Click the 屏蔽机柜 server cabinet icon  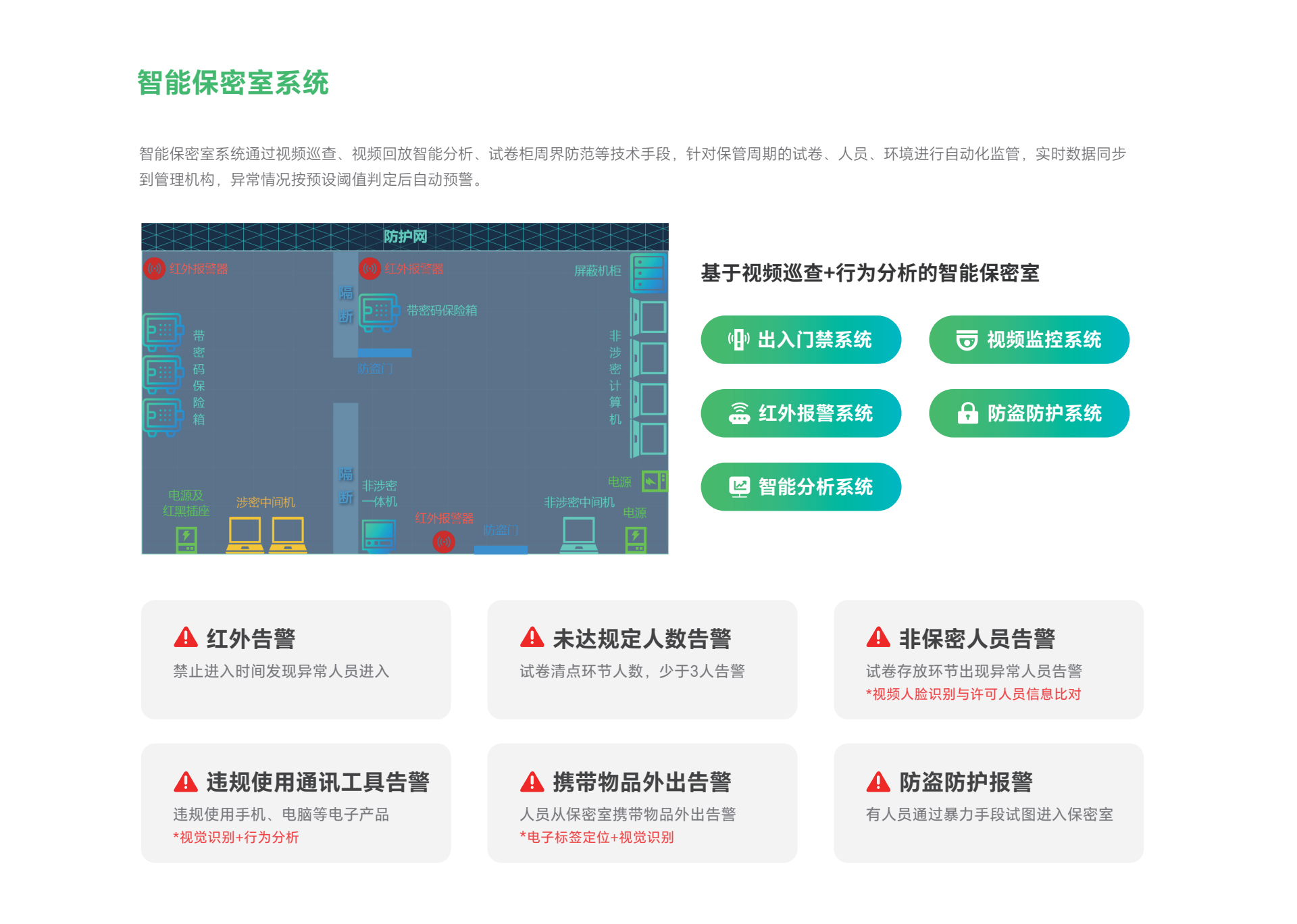648,272
